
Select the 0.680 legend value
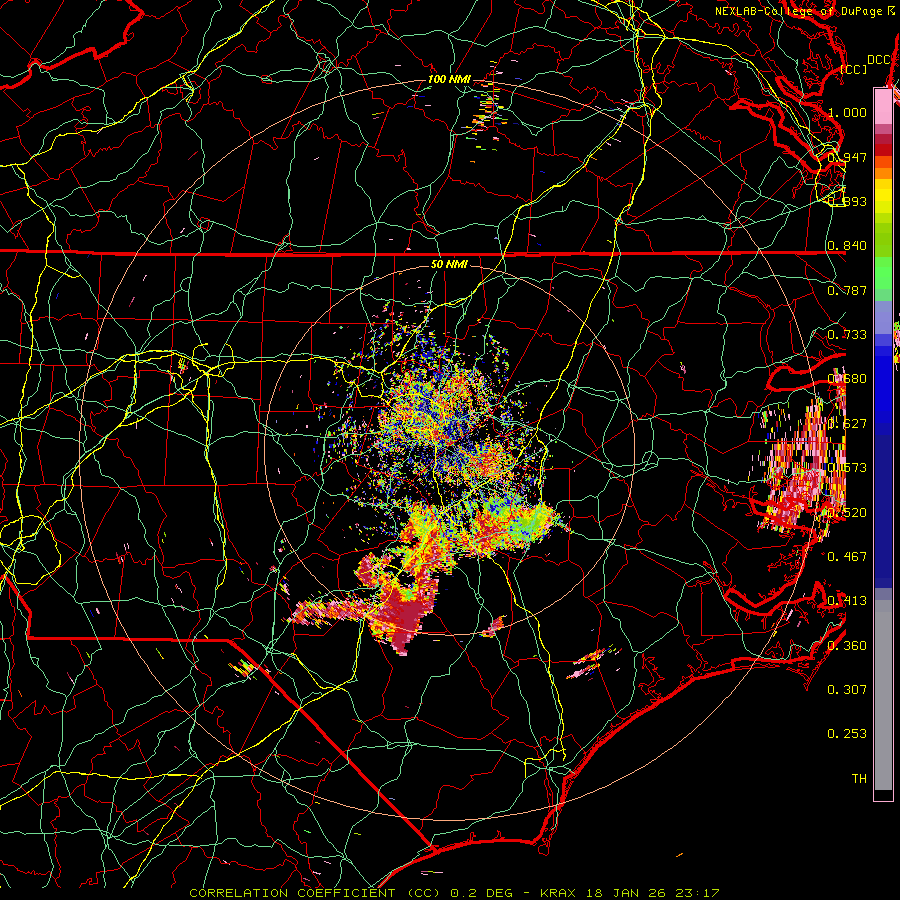point(847,379)
